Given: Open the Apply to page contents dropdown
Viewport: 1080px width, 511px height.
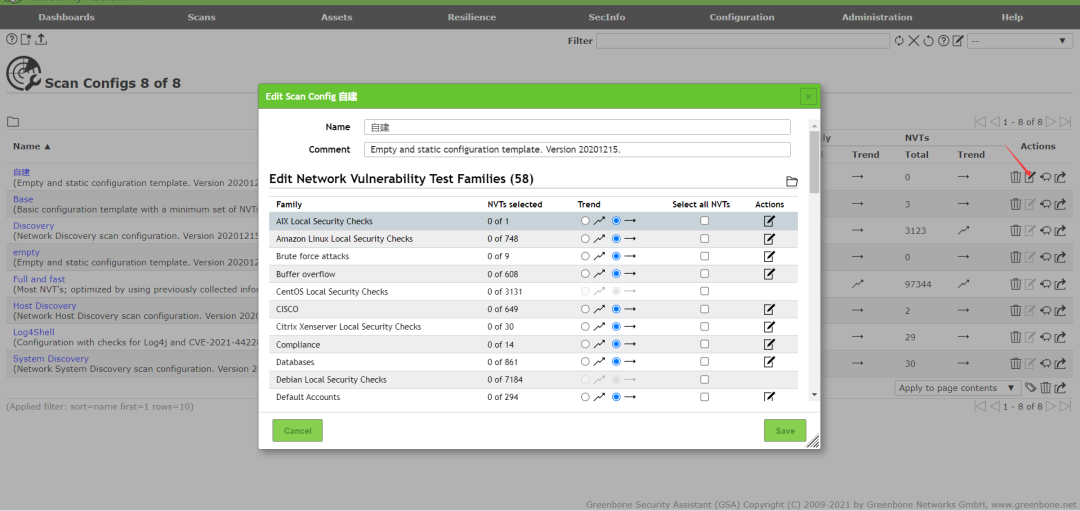Looking at the screenshot, I should (958, 388).
